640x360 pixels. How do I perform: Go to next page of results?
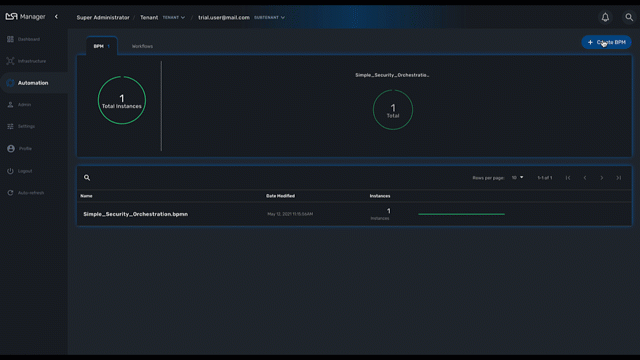[602, 178]
